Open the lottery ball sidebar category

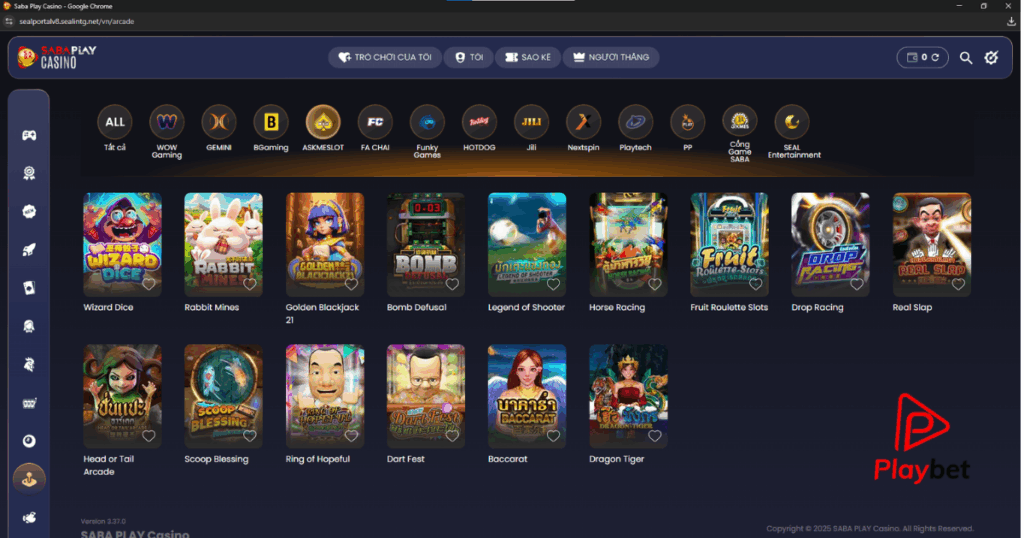tap(29, 441)
